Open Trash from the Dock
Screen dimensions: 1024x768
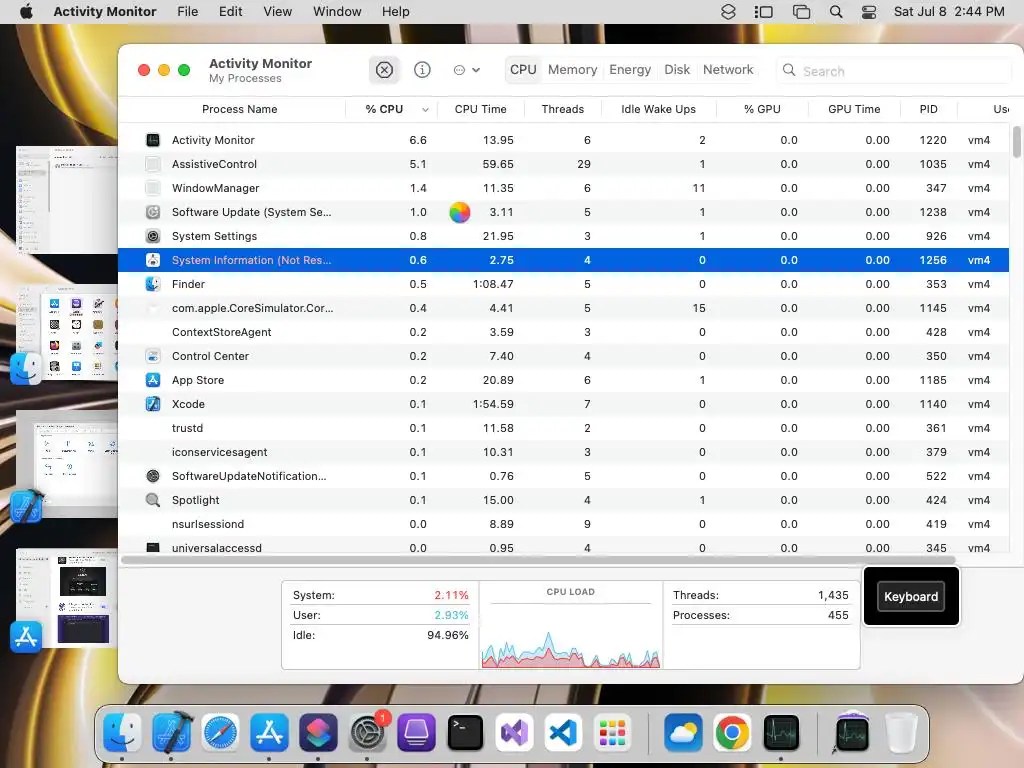tap(901, 733)
